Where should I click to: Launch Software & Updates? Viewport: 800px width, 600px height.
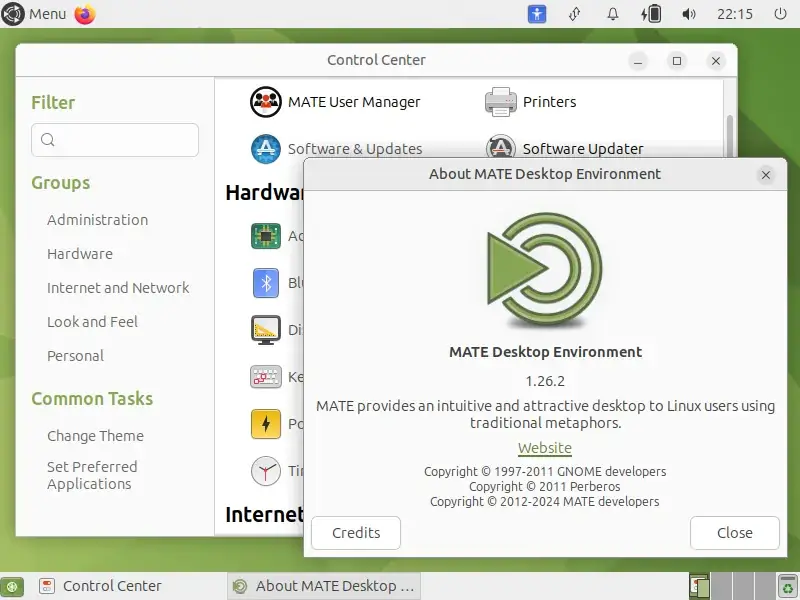click(x=357, y=148)
